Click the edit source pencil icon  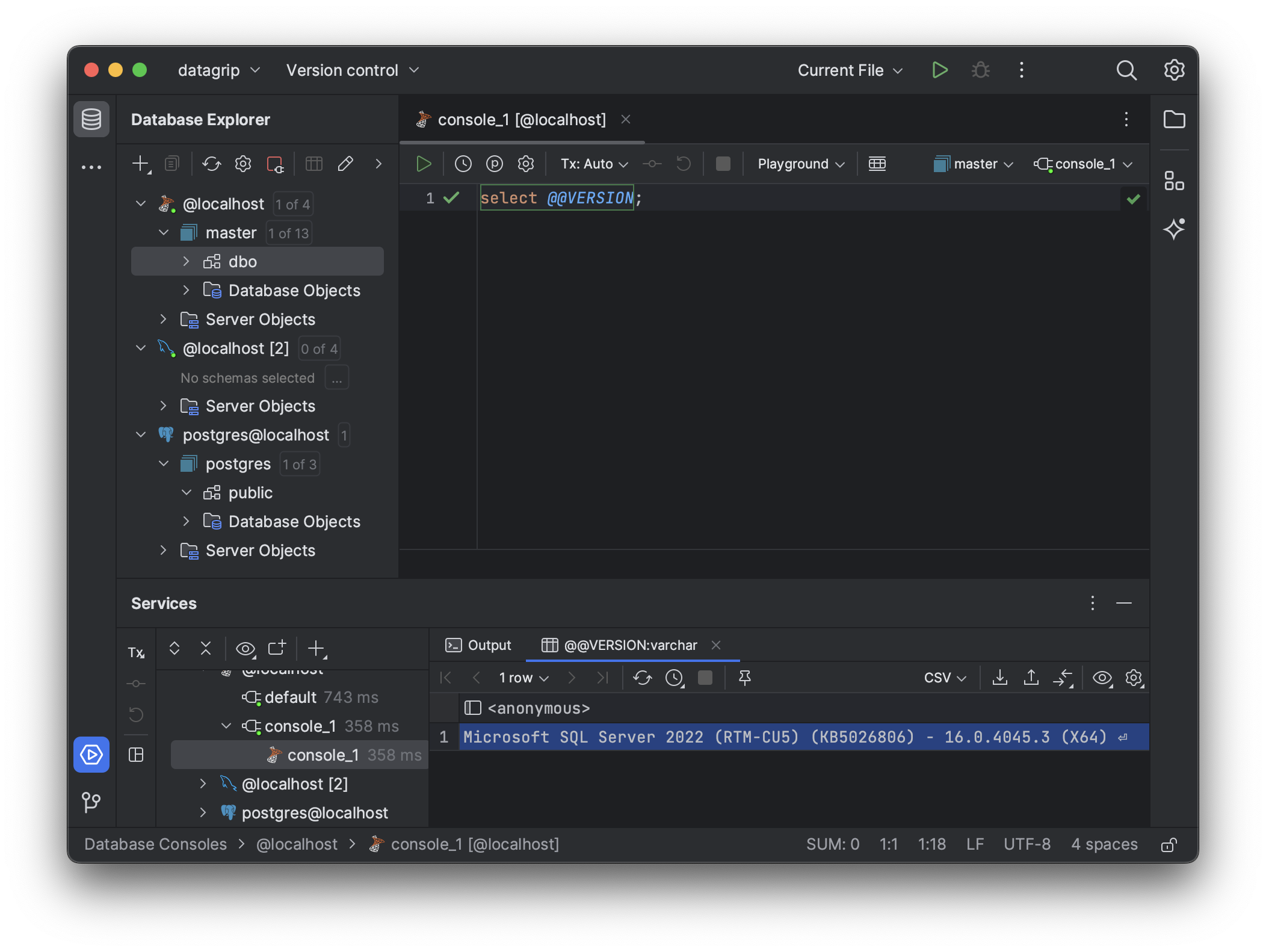pos(345,164)
